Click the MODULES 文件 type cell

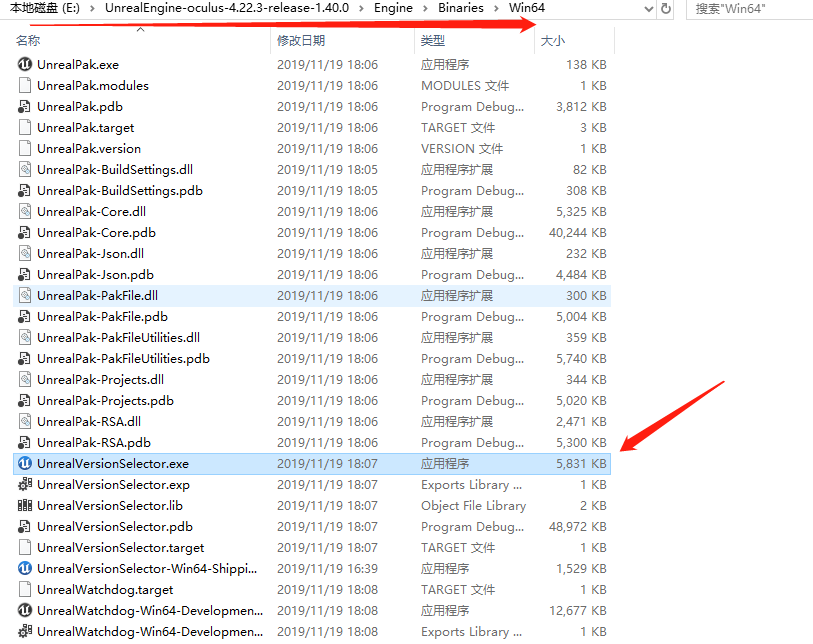click(x=465, y=86)
